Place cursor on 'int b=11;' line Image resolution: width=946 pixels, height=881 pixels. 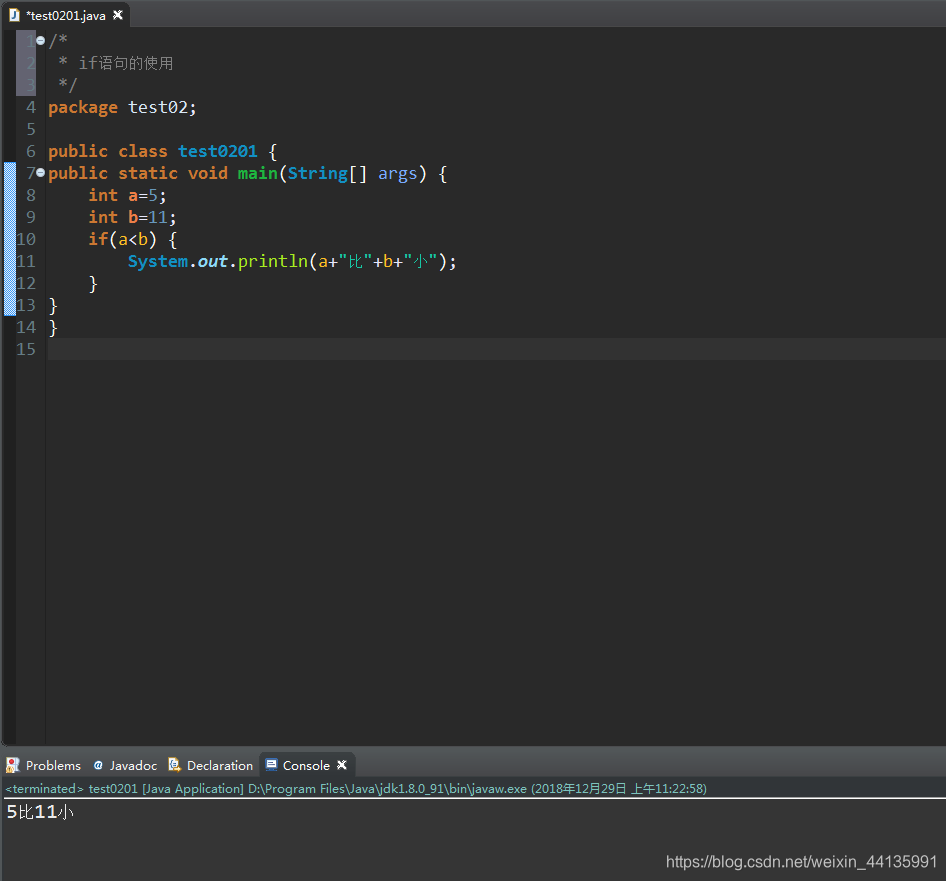pyautogui.click(x=132, y=217)
